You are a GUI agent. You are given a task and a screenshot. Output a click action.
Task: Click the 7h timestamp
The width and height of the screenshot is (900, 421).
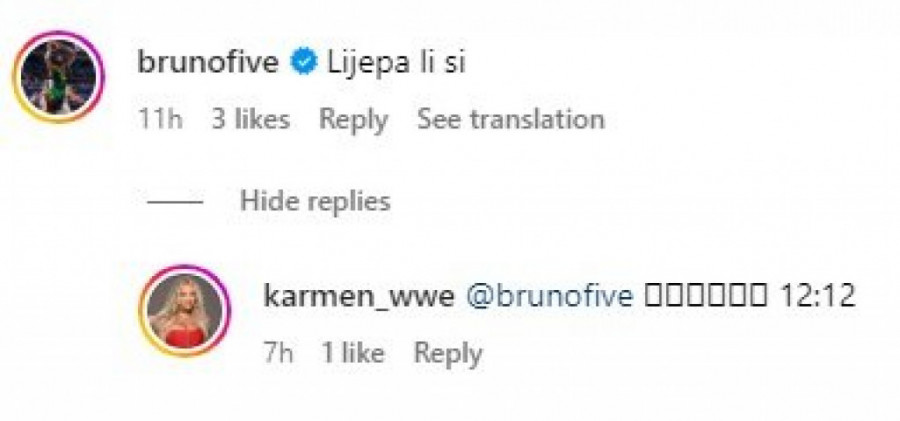[278, 353]
